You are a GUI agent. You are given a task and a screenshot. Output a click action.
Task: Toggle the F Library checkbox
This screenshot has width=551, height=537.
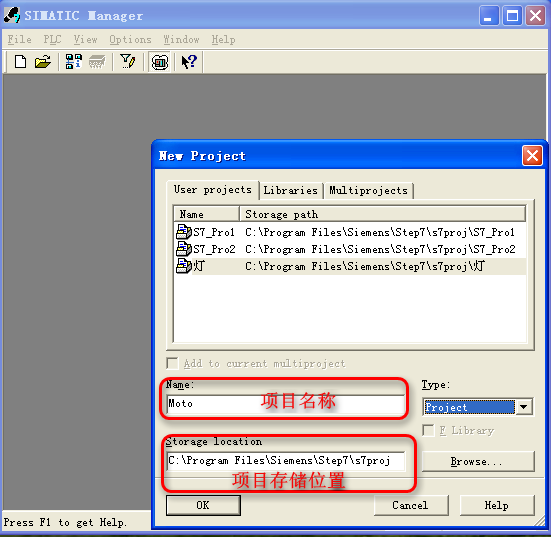[x=428, y=430]
